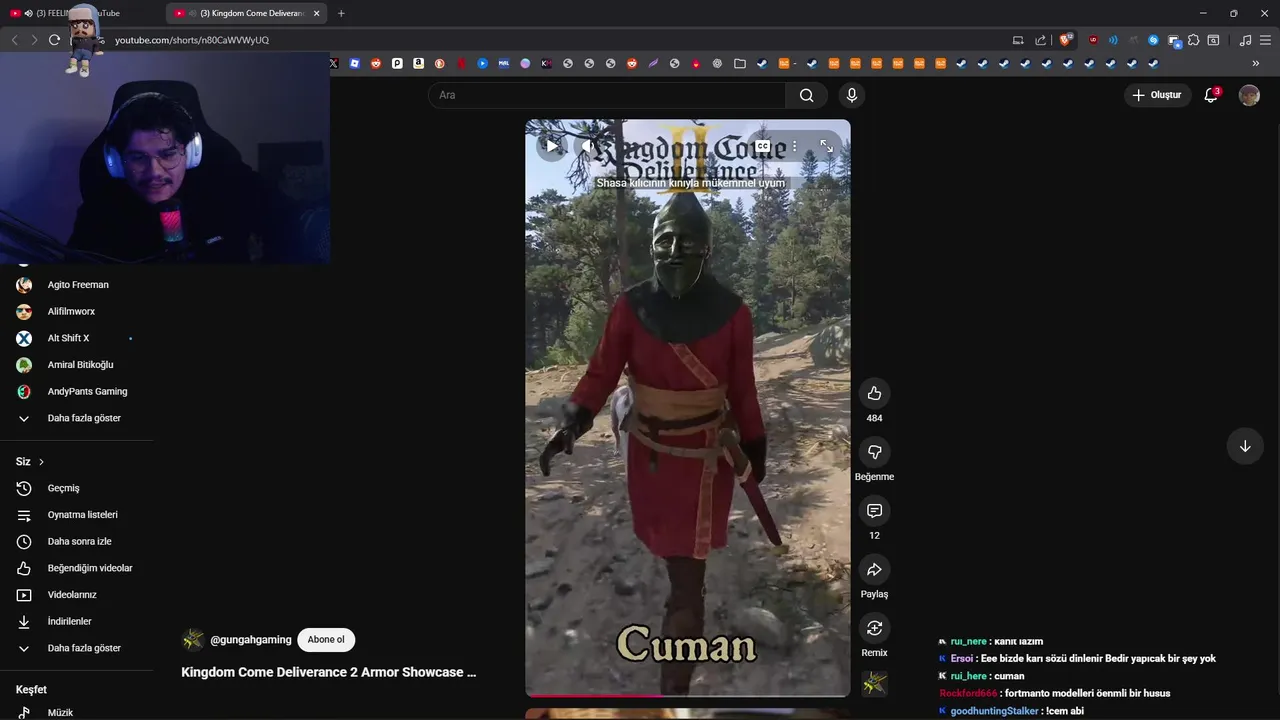Open Alt Shift X subscription channel
Viewport: 1280px width, 720px height.
(77, 338)
